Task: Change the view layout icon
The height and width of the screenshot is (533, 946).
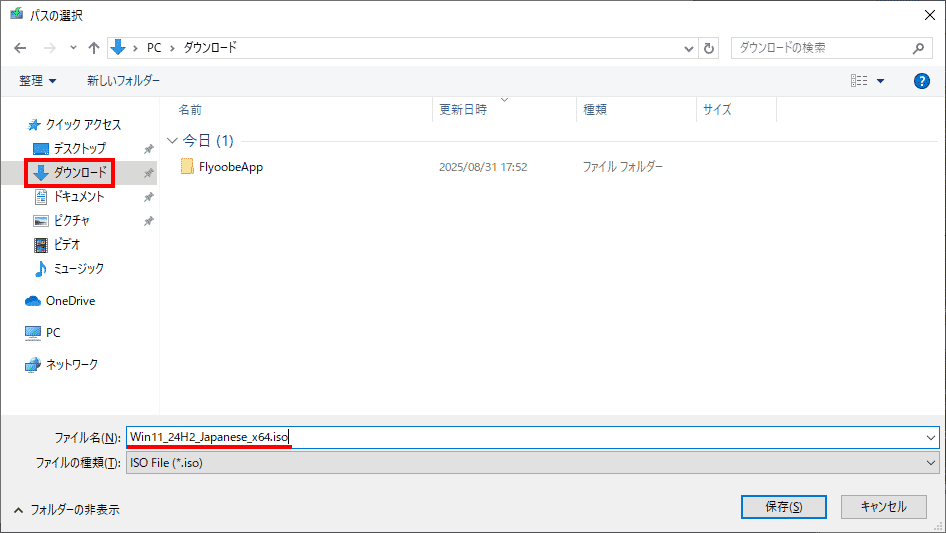Action: point(859,81)
